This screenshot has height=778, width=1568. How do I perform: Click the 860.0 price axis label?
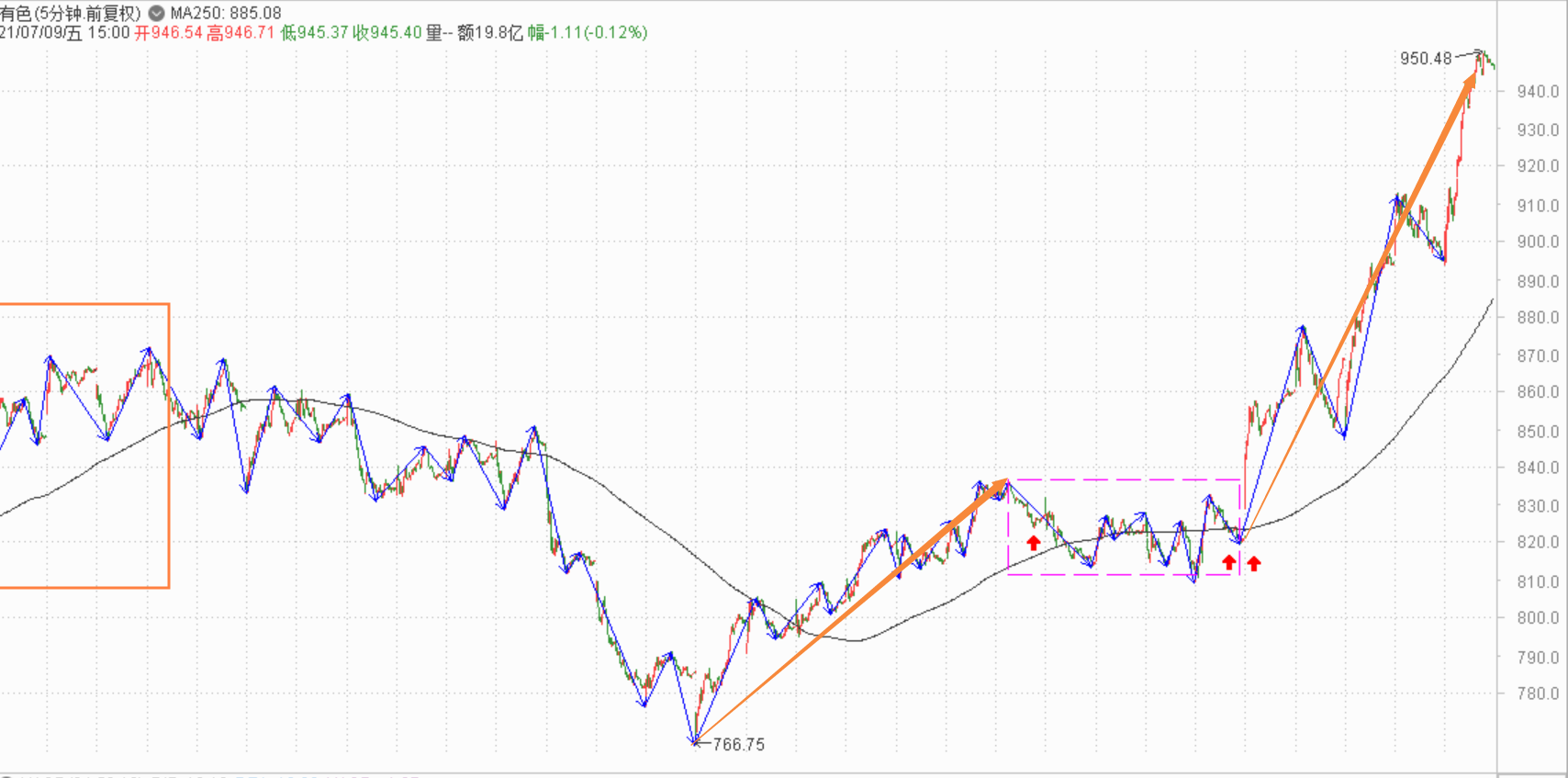point(1537,392)
